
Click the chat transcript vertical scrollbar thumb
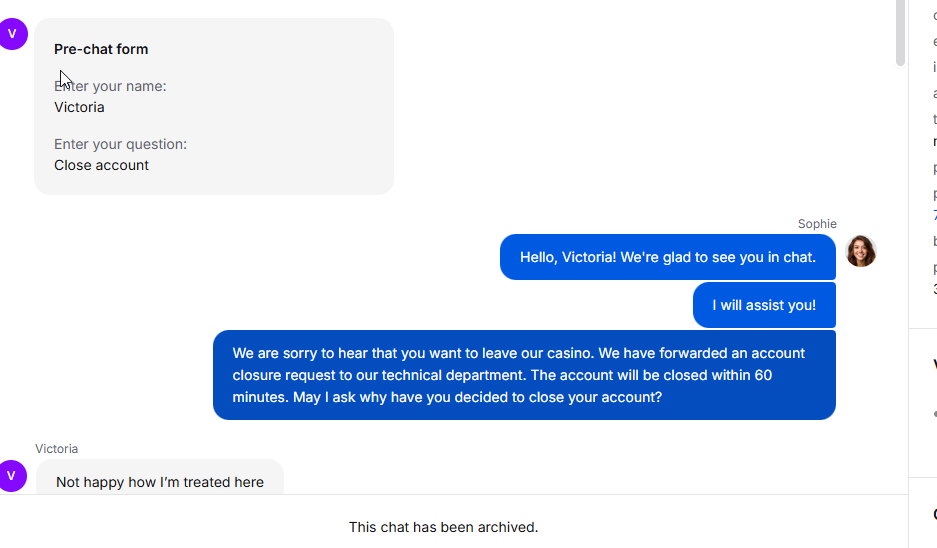pos(900,32)
